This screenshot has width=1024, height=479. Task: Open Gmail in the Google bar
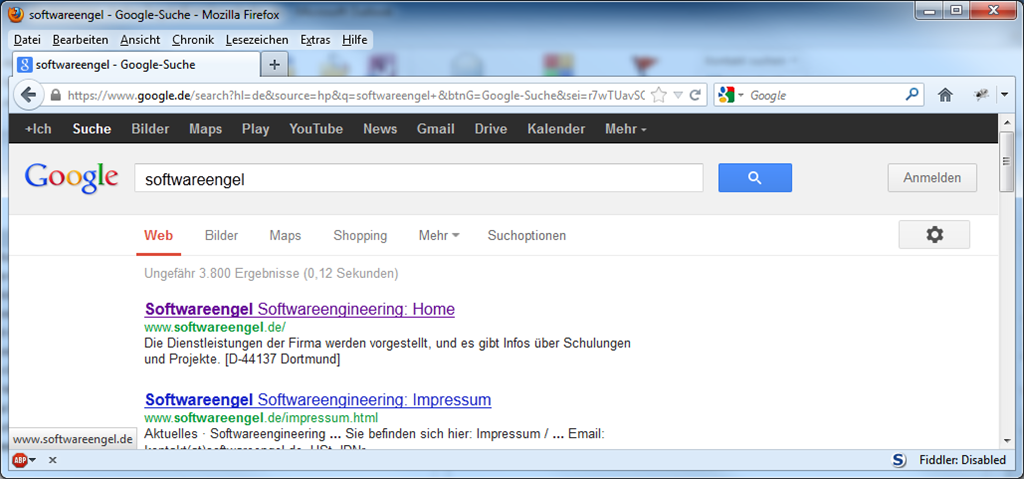click(x=436, y=129)
